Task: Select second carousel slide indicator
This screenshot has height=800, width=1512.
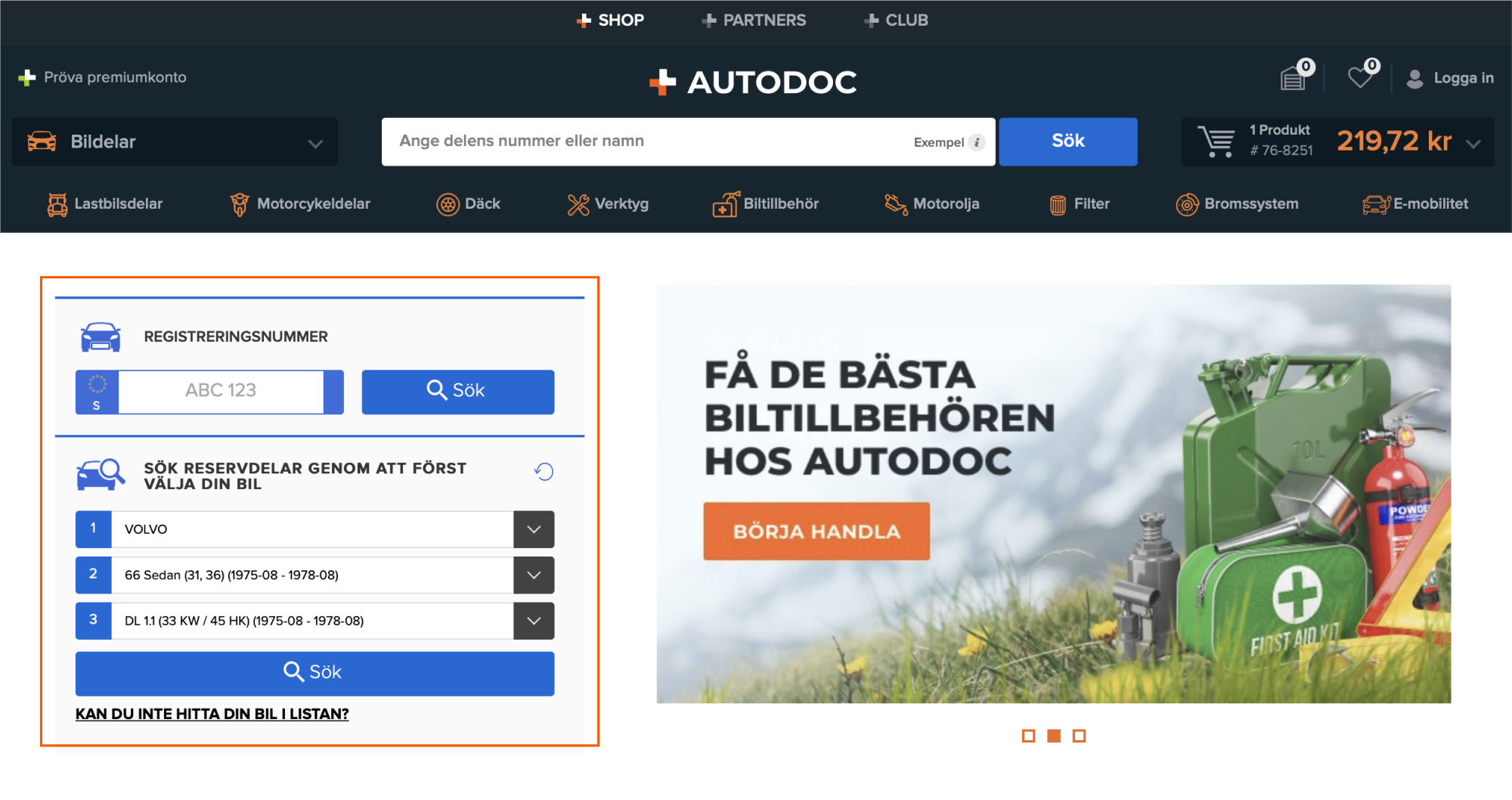Action: click(1054, 736)
